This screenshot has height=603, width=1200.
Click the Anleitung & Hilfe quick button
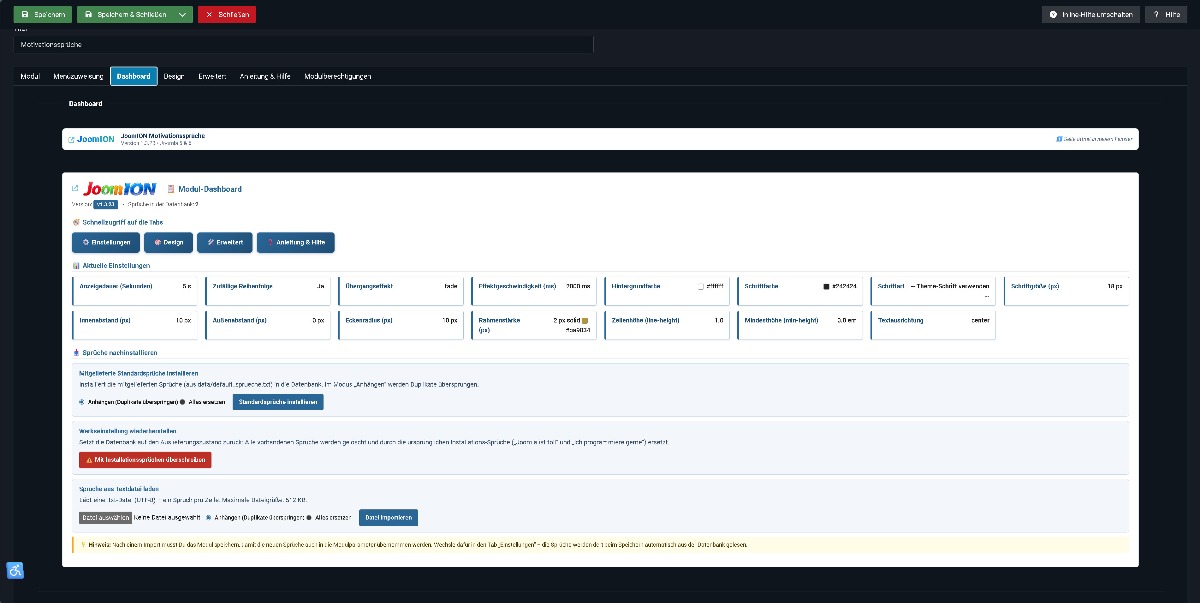pyautogui.click(x=296, y=242)
